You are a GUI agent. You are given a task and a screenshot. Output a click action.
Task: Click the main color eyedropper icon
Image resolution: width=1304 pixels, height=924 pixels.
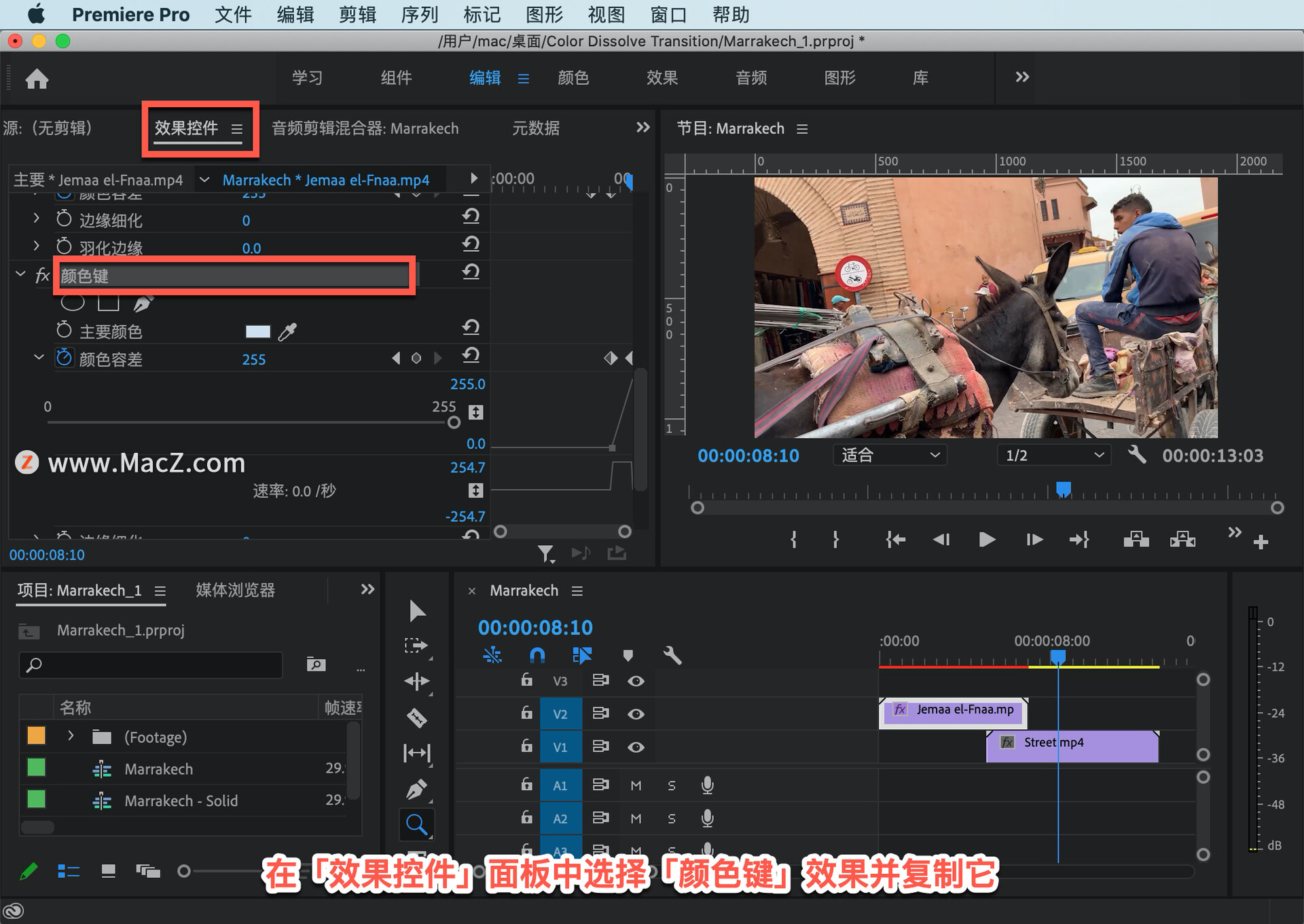pos(288,331)
